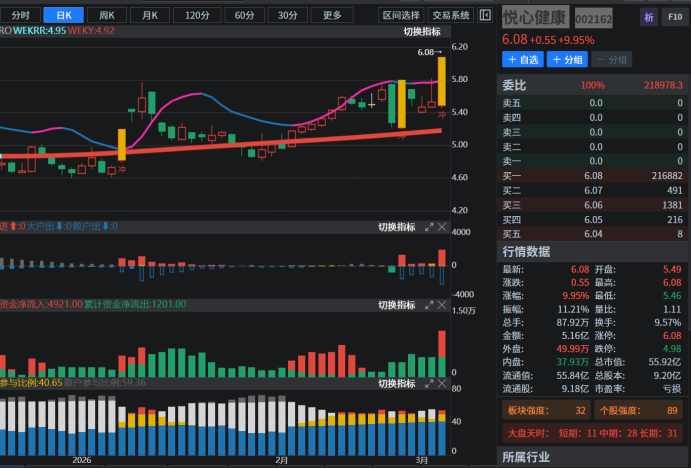The height and width of the screenshot is (469, 691).
Task: Open the 更多 periods dropdown
Action: (332, 15)
